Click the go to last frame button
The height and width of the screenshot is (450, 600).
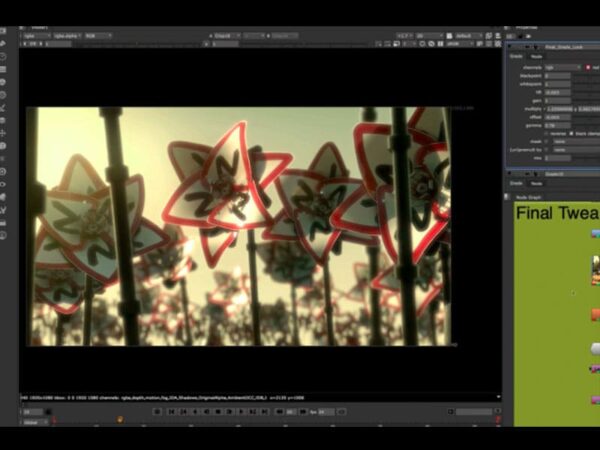264,412
